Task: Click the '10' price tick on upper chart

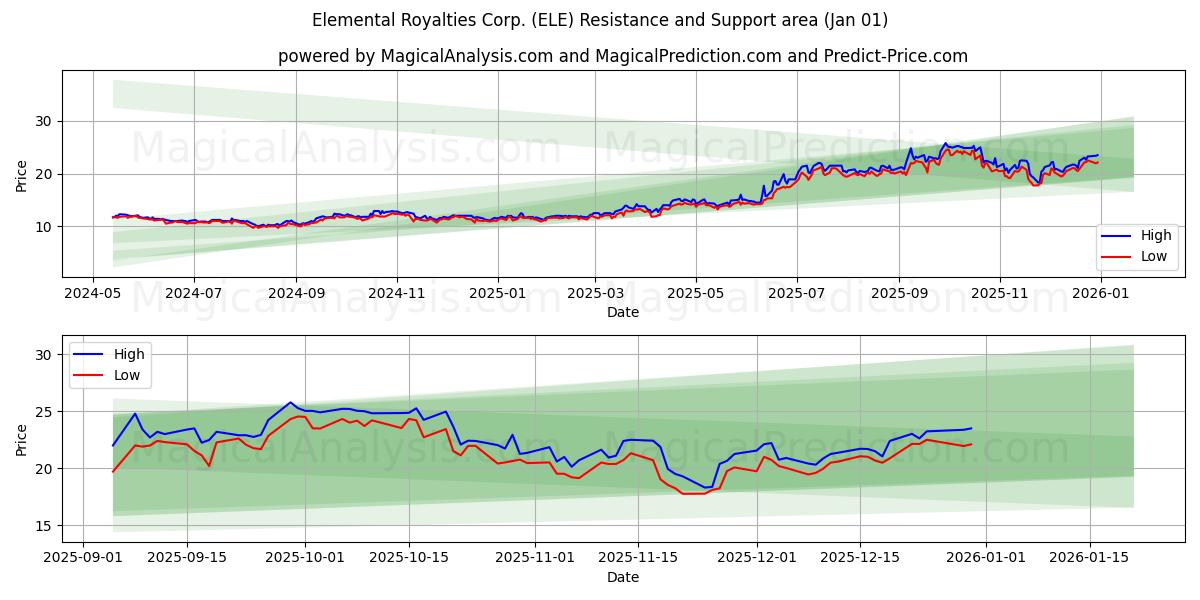Action: (45, 227)
